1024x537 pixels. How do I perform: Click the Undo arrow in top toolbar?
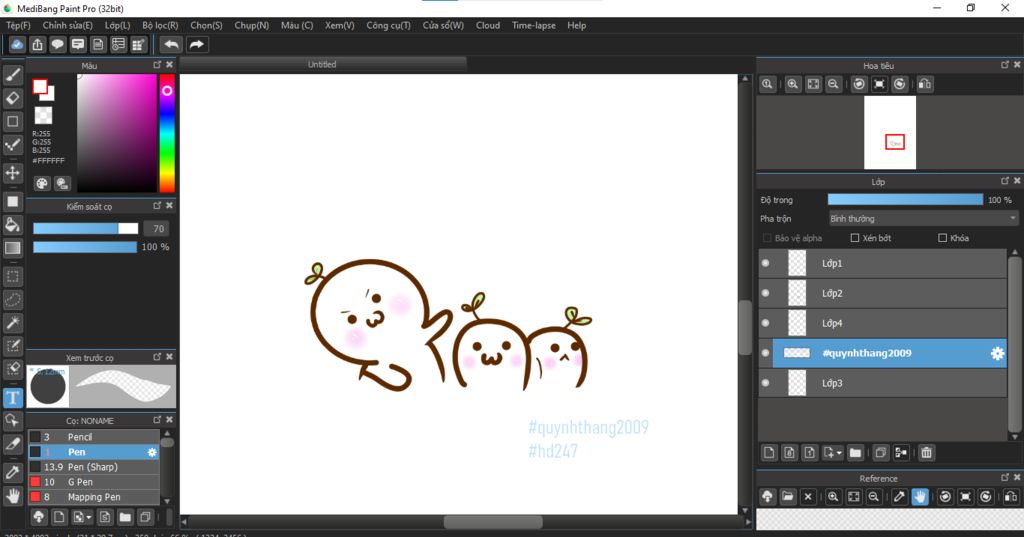click(171, 44)
